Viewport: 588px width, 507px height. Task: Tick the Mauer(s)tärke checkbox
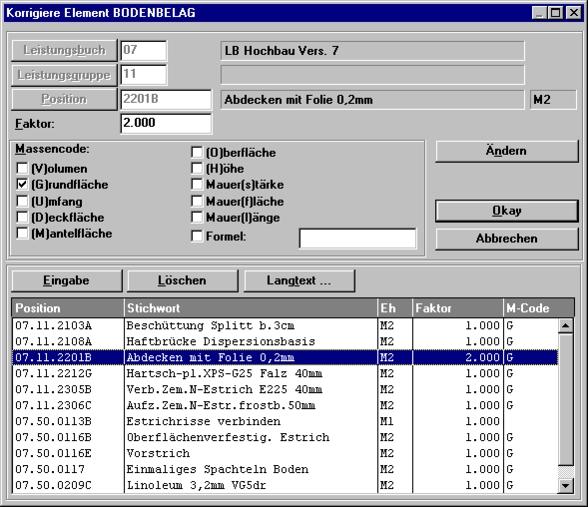pos(196,184)
